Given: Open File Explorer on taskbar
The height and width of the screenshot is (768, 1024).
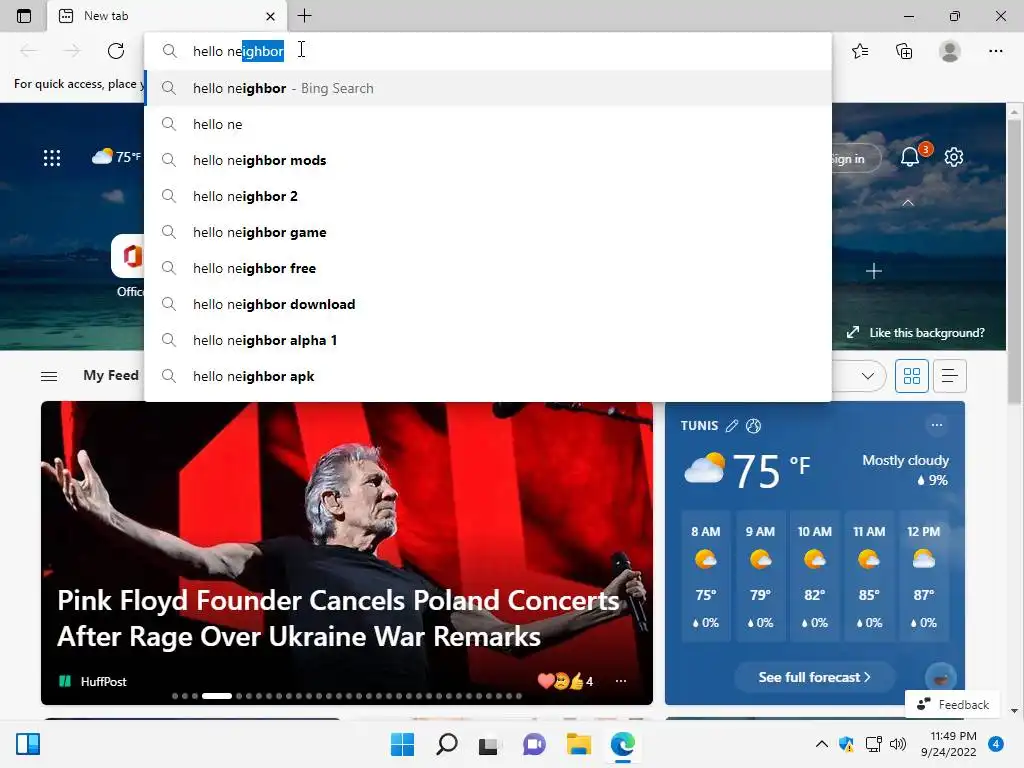Looking at the screenshot, I should click(579, 744).
